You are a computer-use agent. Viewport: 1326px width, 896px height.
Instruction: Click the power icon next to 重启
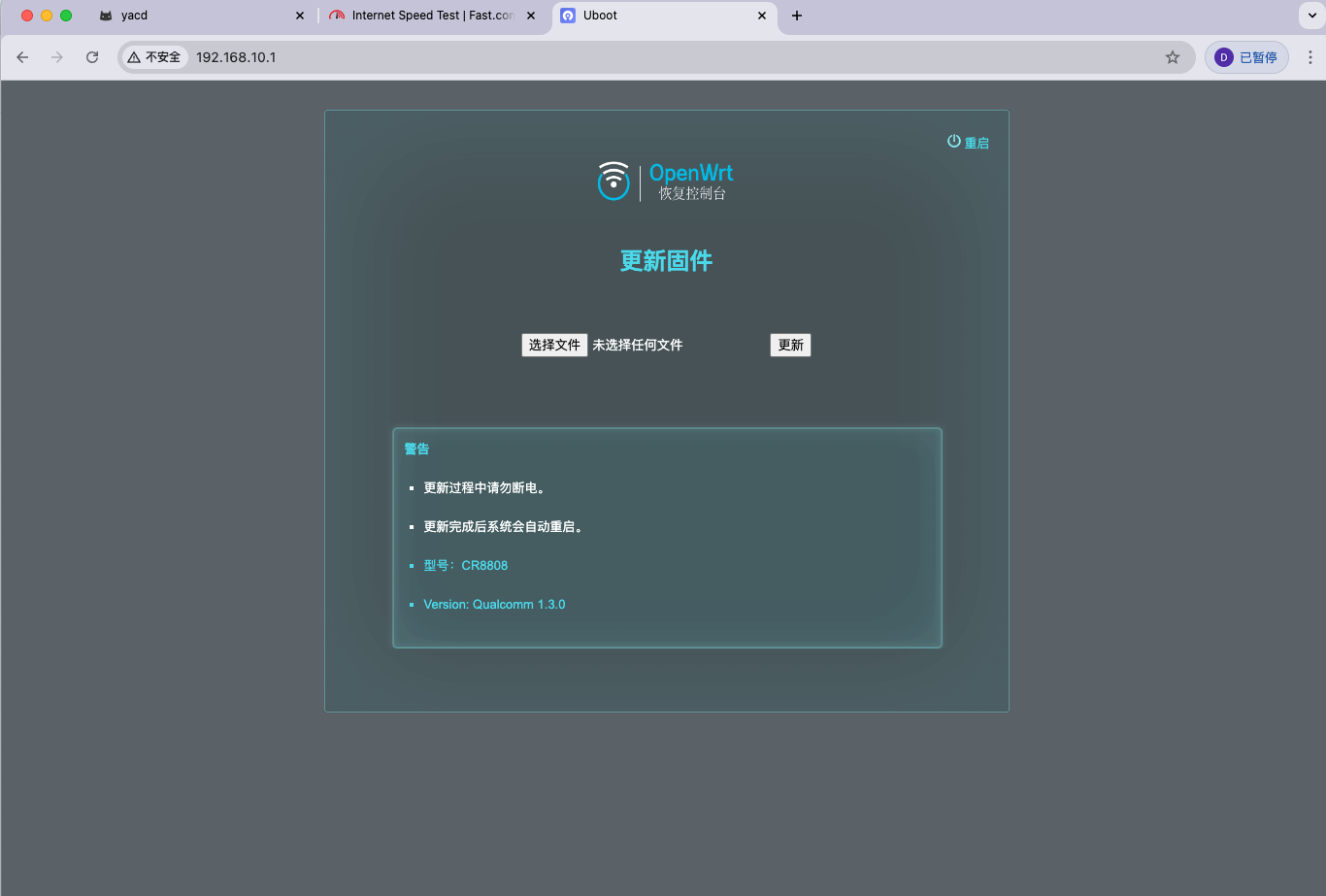(953, 142)
